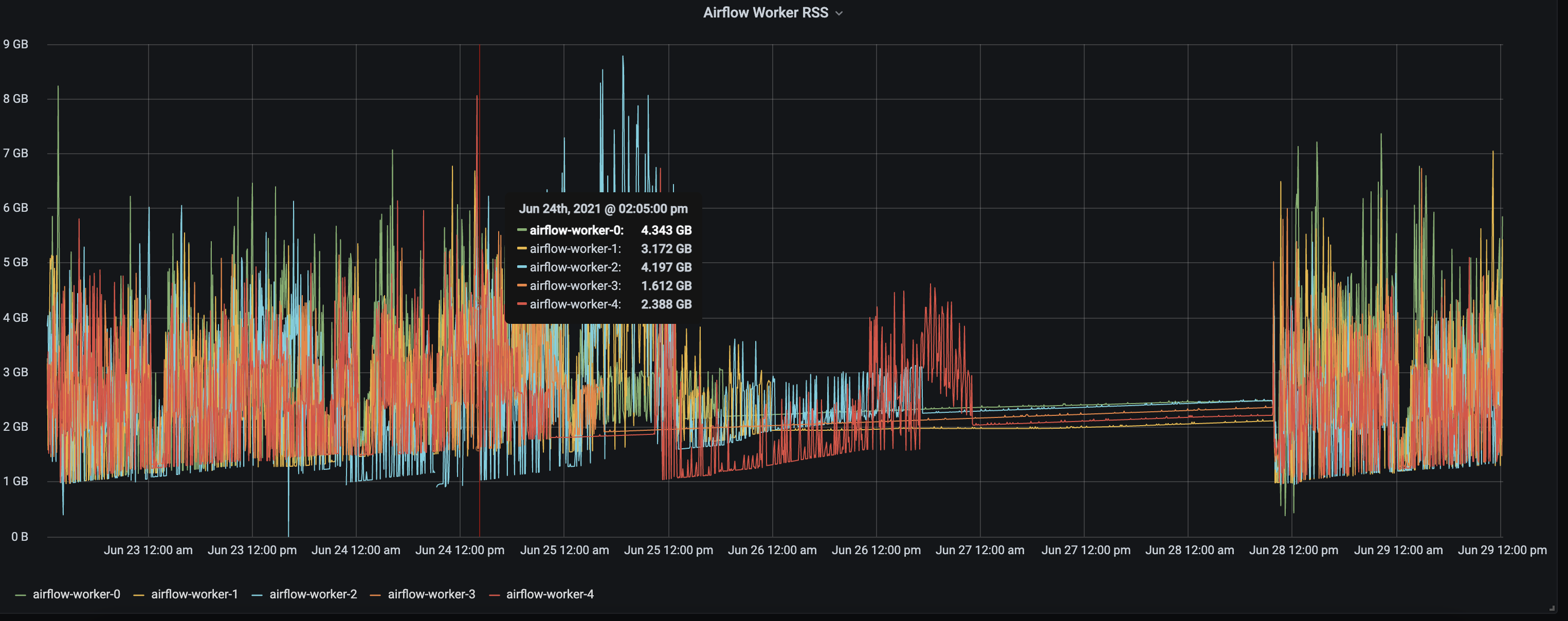This screenshot has height=621, width=1568.
Task: Toggle the airflow-worker-3 series in the legend
Action: [x=431, y=594]
